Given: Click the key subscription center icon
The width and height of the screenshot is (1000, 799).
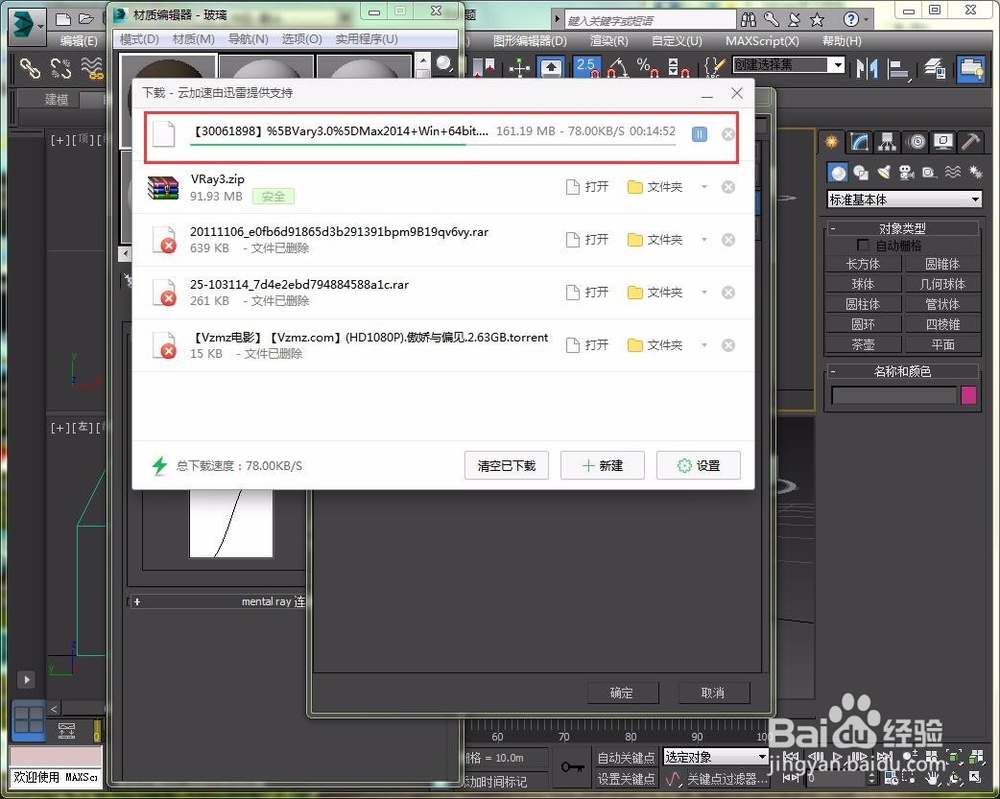Looking at the screenshot, I should tap(771, 20).
